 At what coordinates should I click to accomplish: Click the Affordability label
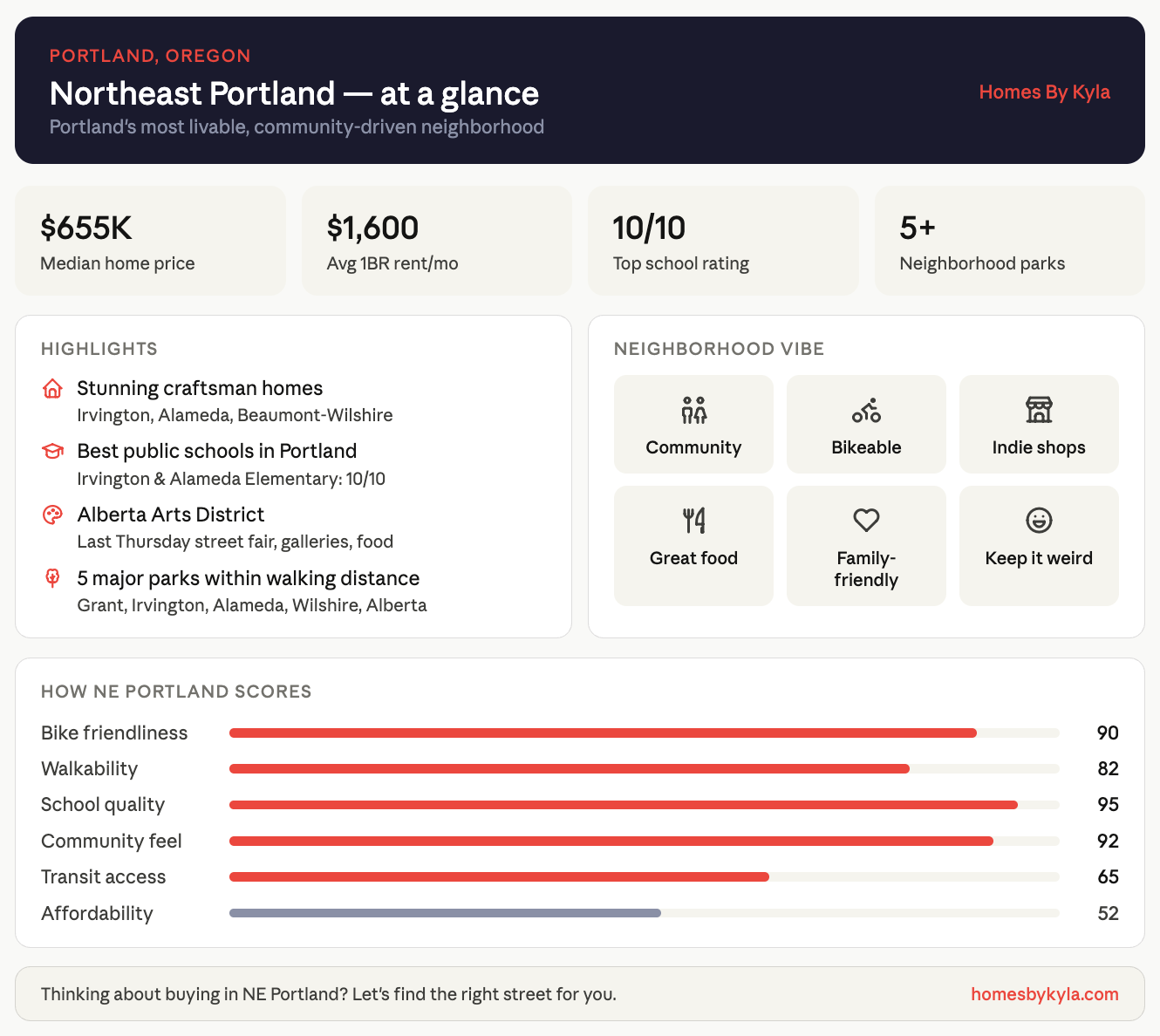(x=97, y=914)
